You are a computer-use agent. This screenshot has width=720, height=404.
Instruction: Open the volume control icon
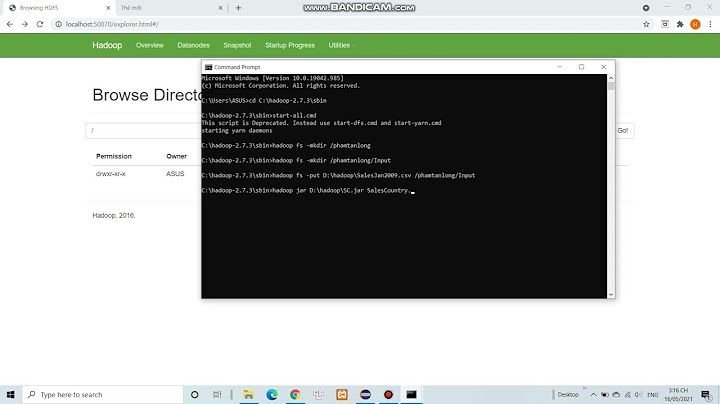639,394
